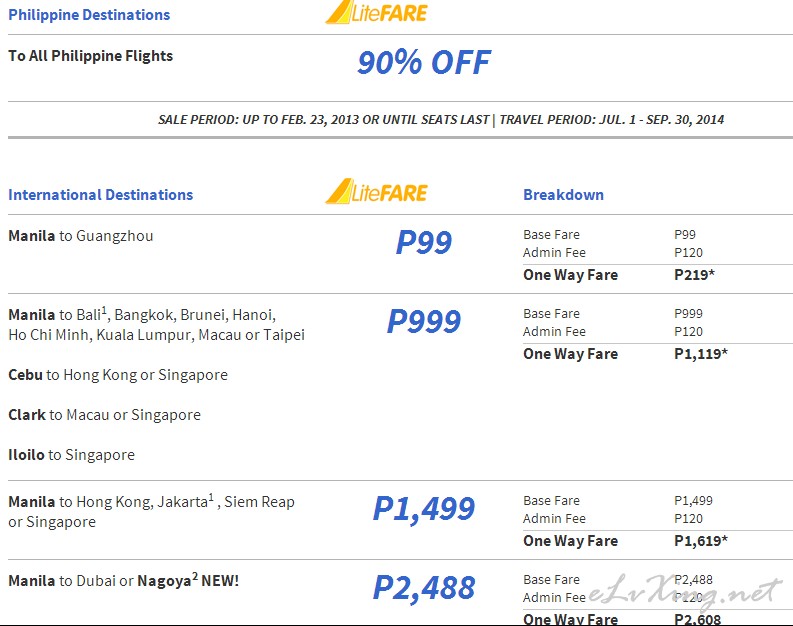The image size is (793, 626).
Task: Click Manila to Dubai or Nagoya route
Action: coord(123,580)
